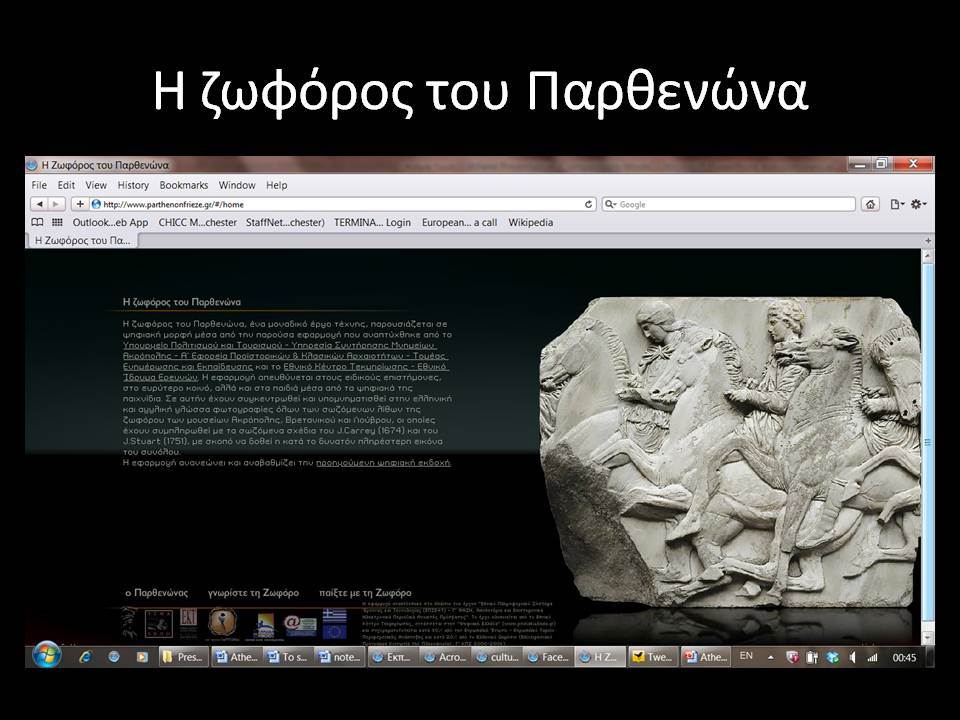The height and width of the screenshot is (720, 960).
Task: Open the 'European... a call' bookmark
Action: tap(459, 222)
